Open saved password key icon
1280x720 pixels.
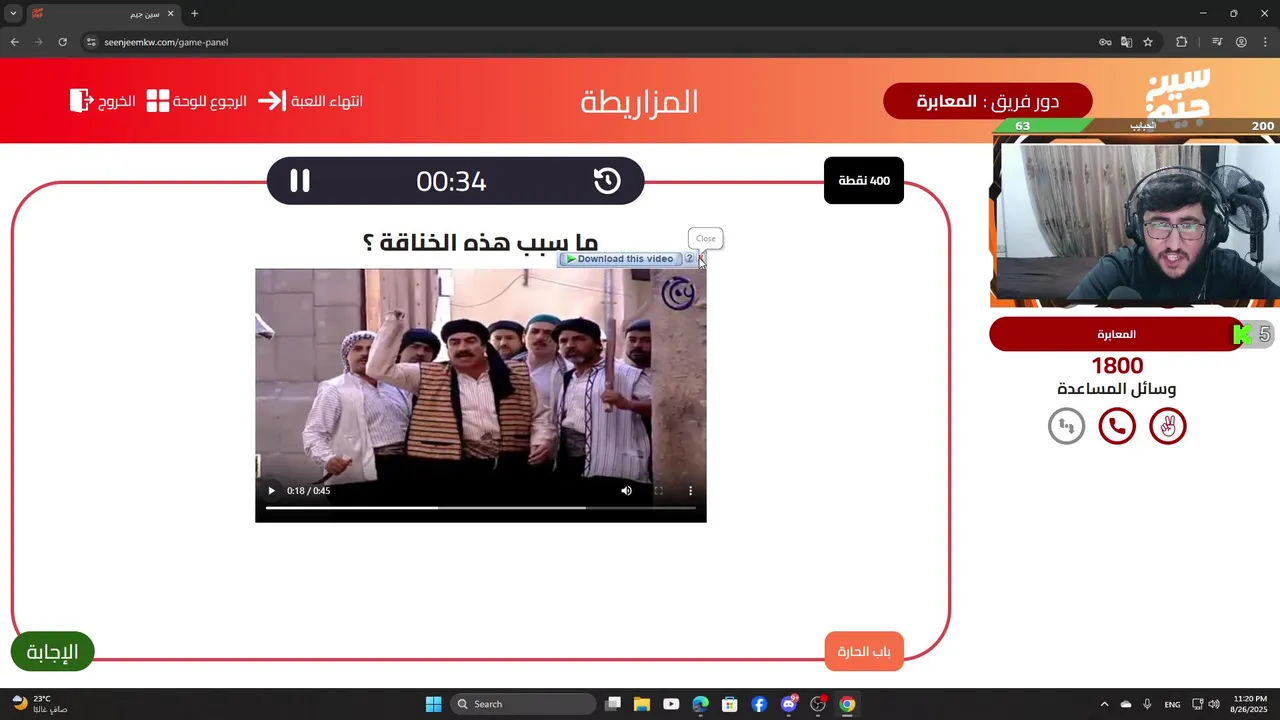[x=1105, y=42]
